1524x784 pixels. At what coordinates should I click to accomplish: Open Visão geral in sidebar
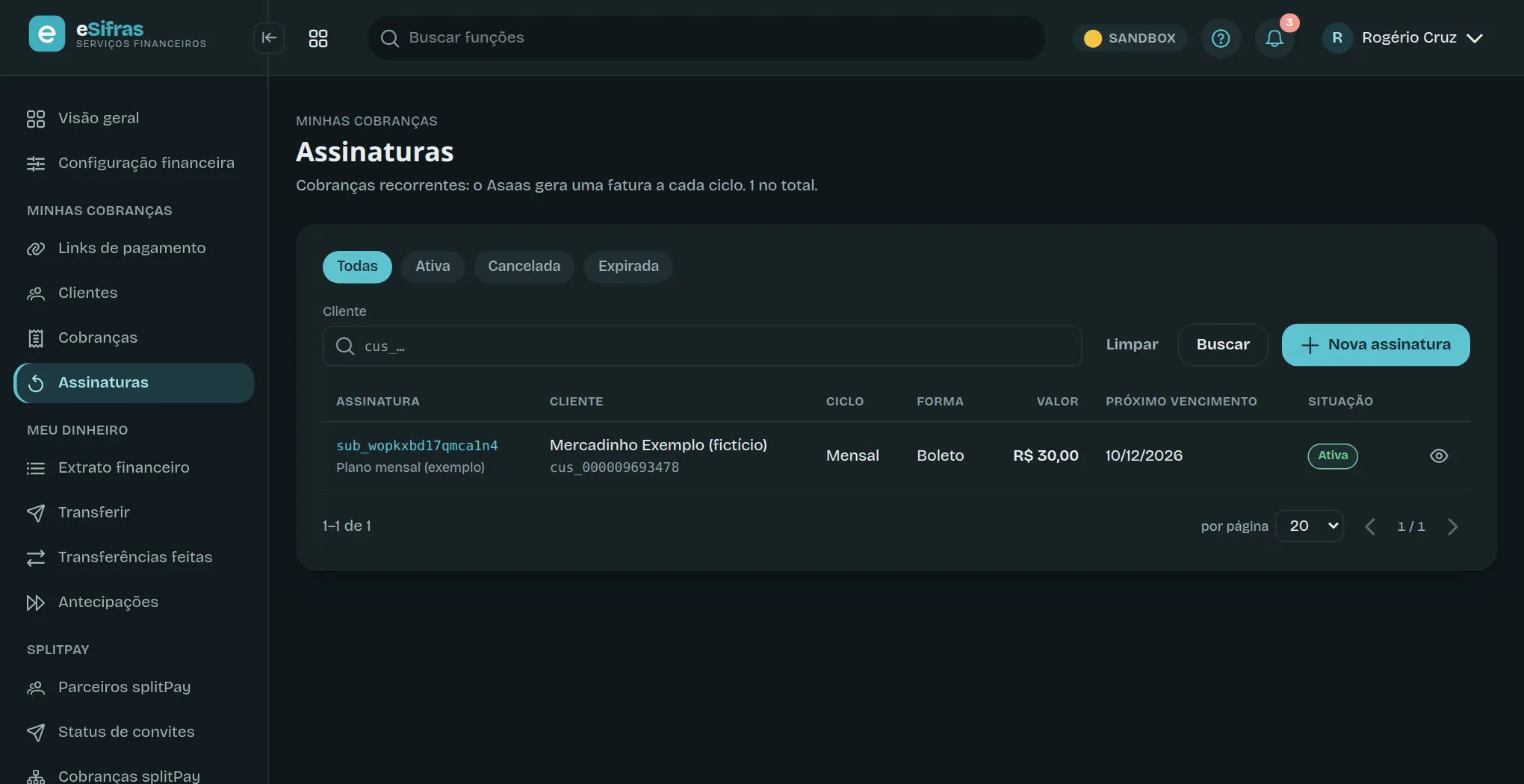coord(134,119)
